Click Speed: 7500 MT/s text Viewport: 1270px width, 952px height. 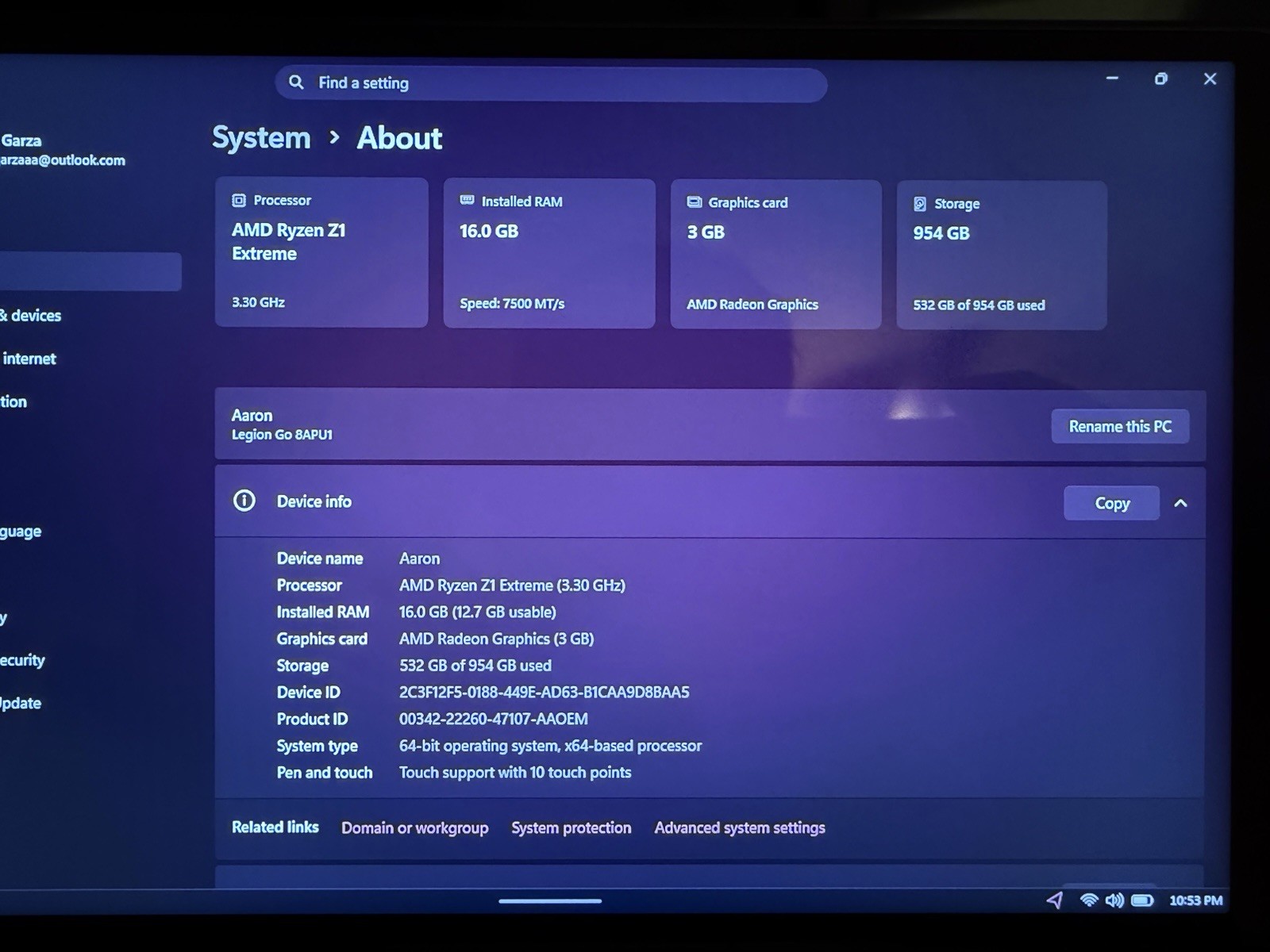coord(512,304)
